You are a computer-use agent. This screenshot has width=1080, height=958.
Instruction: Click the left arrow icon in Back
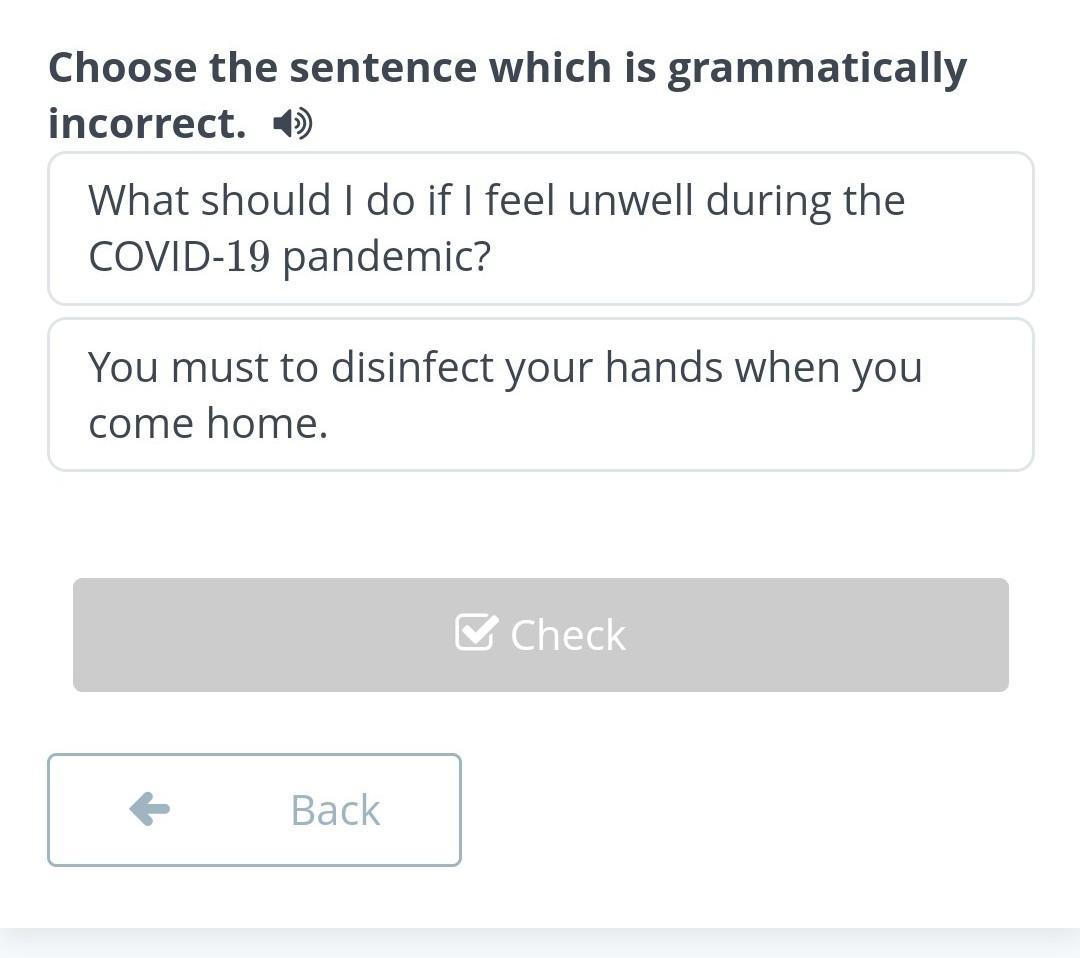(x=150, y=809)
